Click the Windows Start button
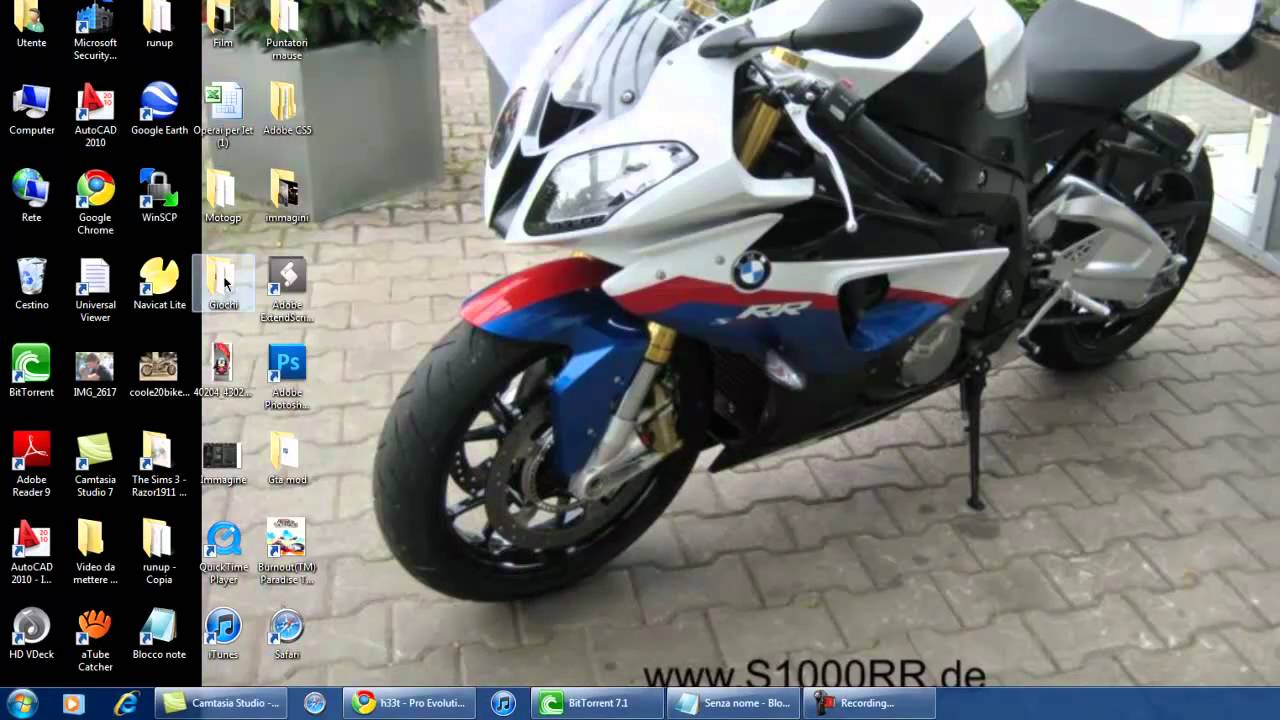Image resolution: width=1280 pixels, height=720 pixels. (x=21, y=703)
